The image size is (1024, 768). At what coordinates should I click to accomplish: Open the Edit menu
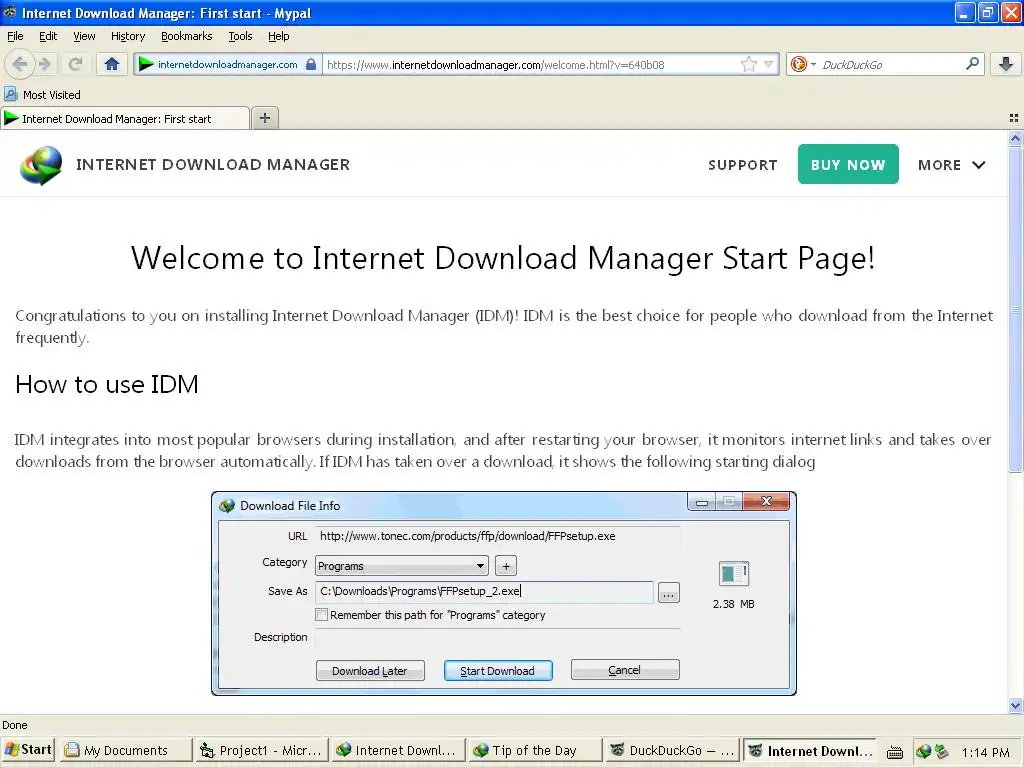pos(48,36)
